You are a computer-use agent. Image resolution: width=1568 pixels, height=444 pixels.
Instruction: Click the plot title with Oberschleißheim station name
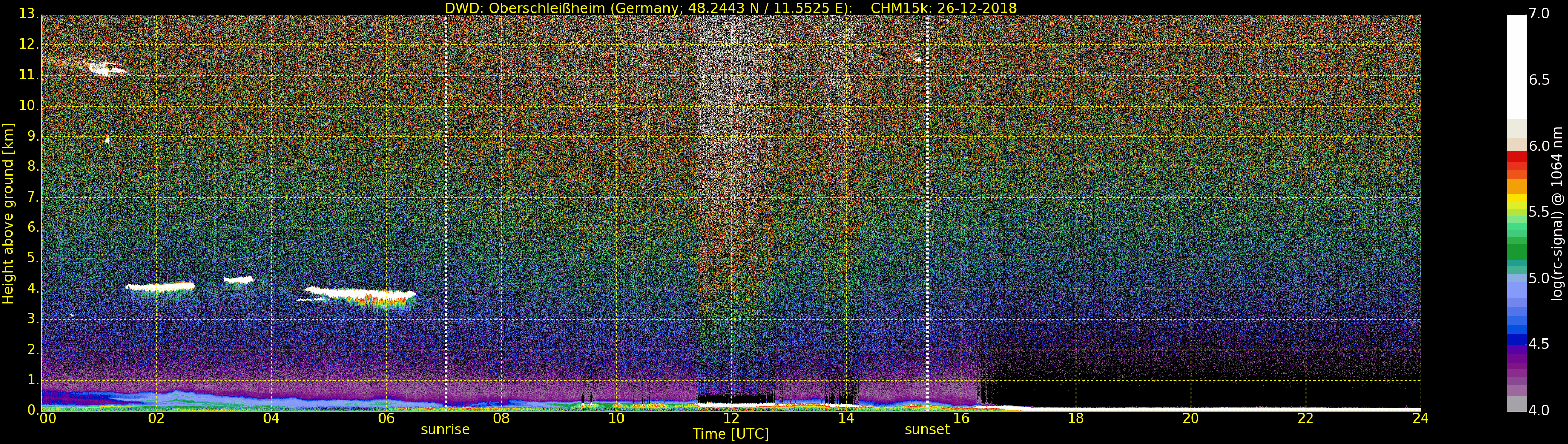point(731,8)
